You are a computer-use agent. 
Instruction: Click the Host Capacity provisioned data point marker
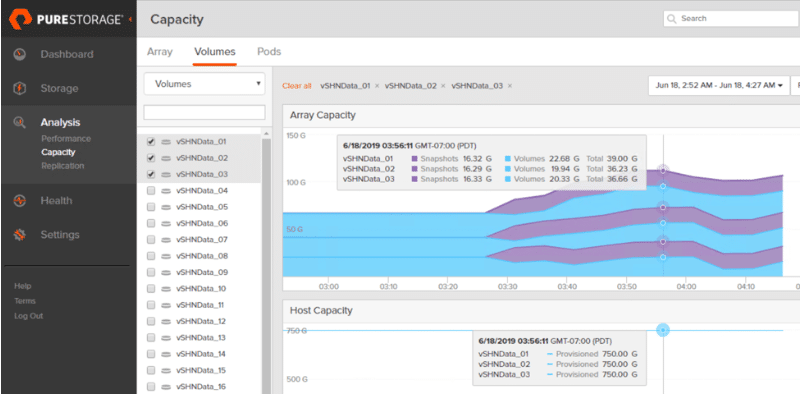(663, 330)
